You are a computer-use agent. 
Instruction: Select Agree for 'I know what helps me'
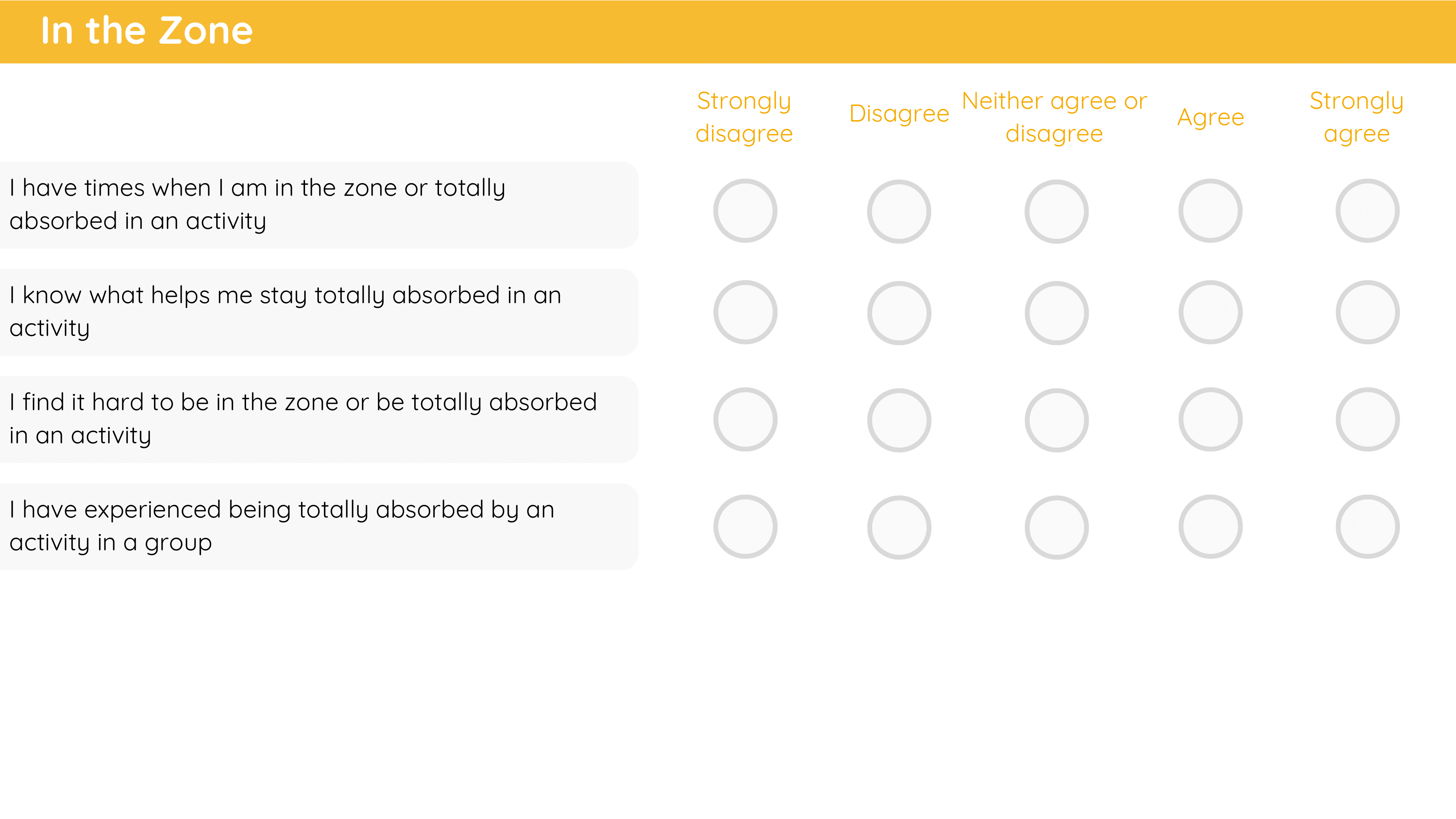tap(1210, 312)
